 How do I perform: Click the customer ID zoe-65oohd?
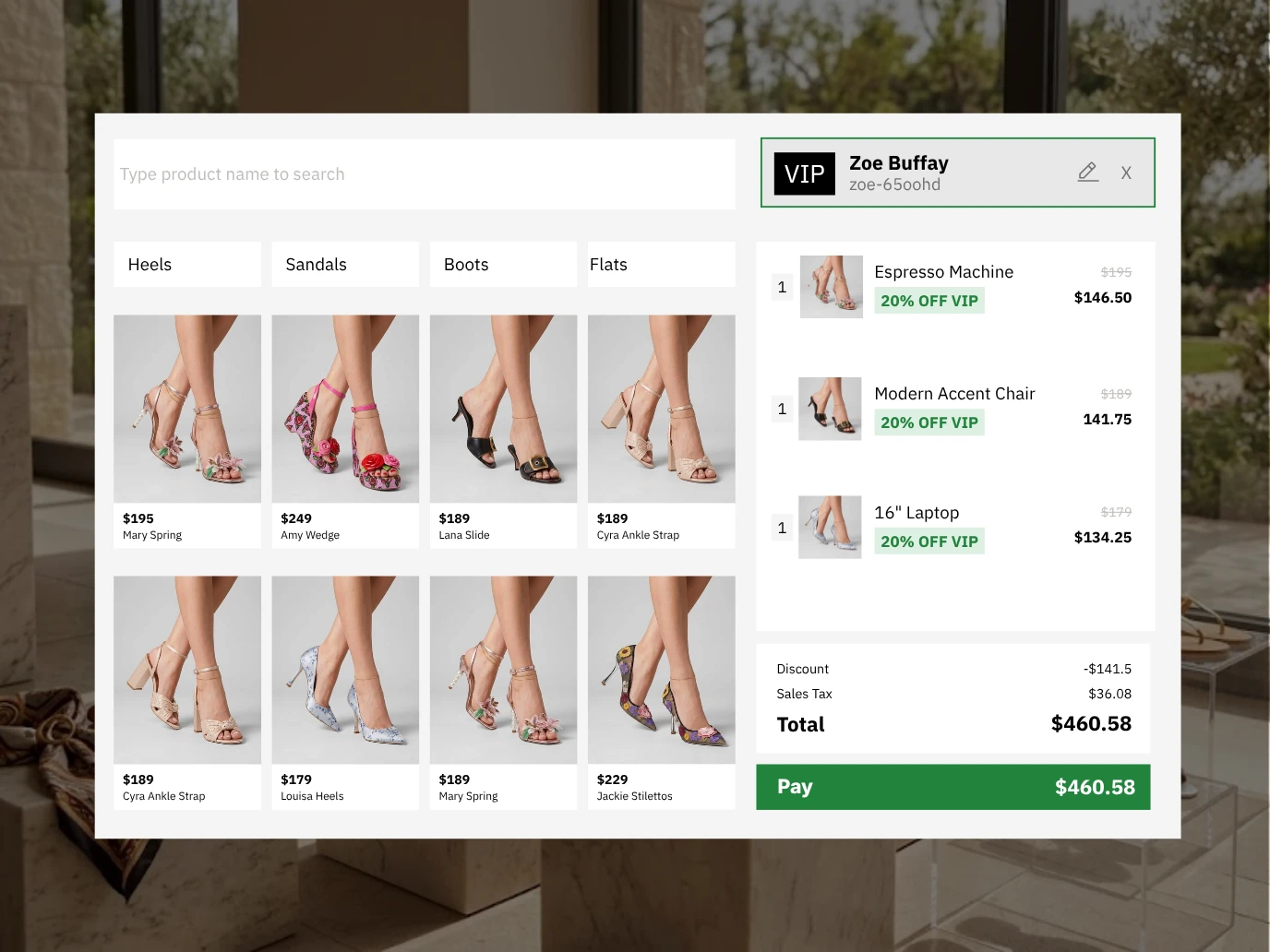coord(895,184)
